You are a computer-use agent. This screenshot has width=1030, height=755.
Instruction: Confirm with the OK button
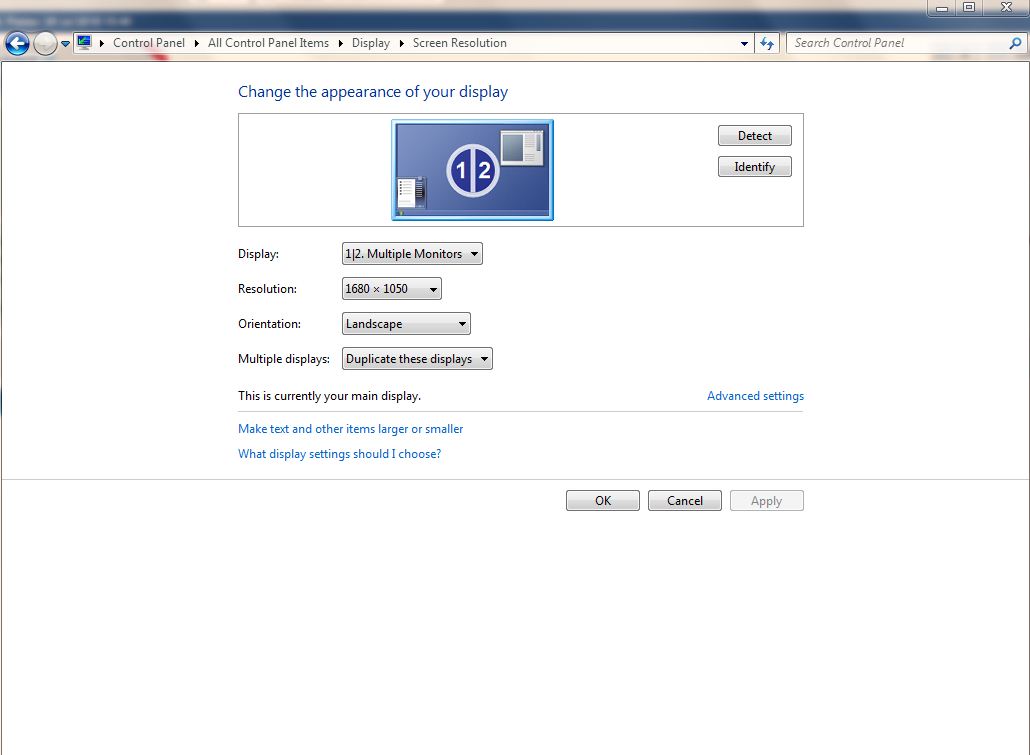[x=602, y=500]
